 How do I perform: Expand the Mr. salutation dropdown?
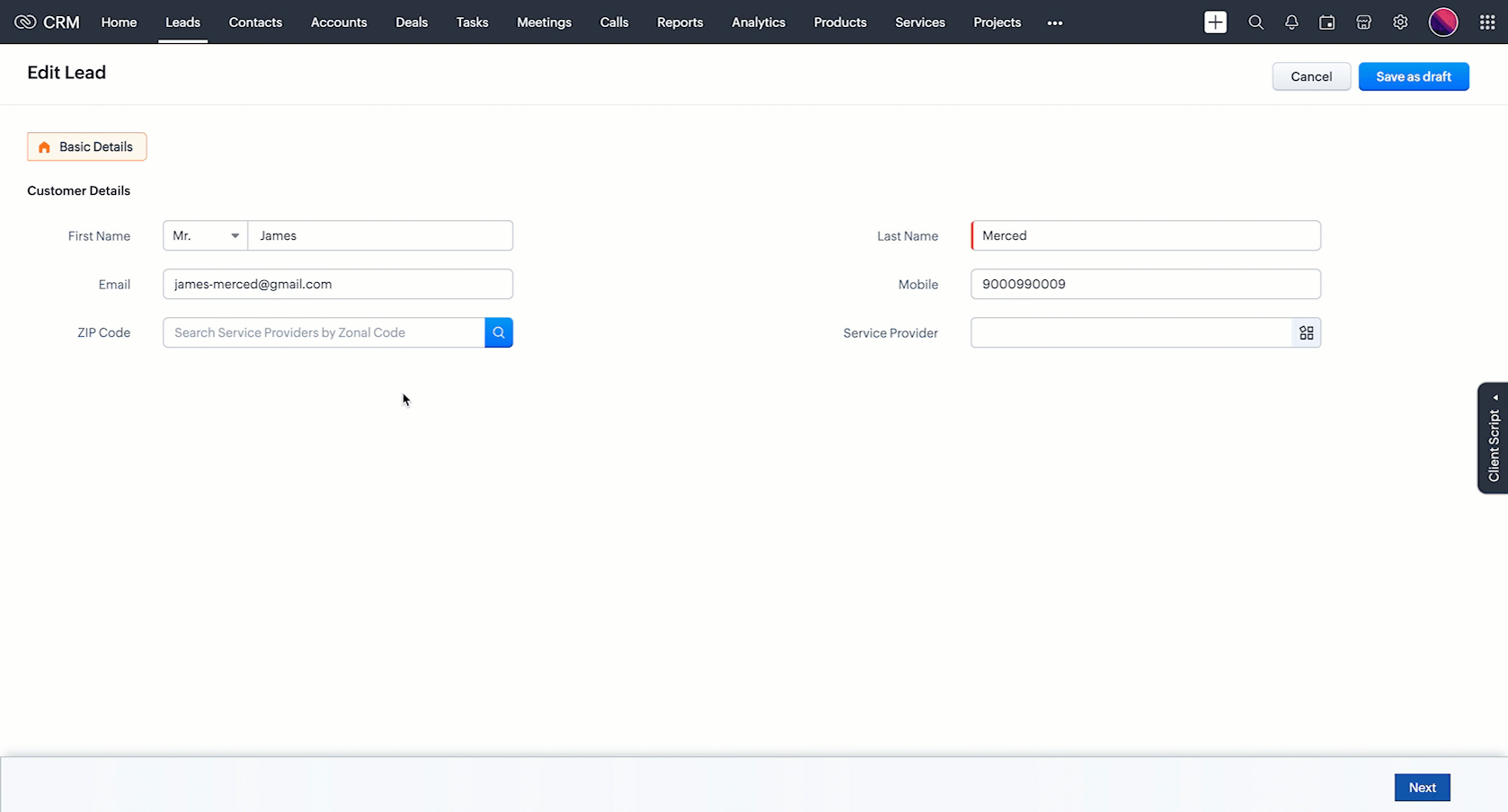coord(206,235)
